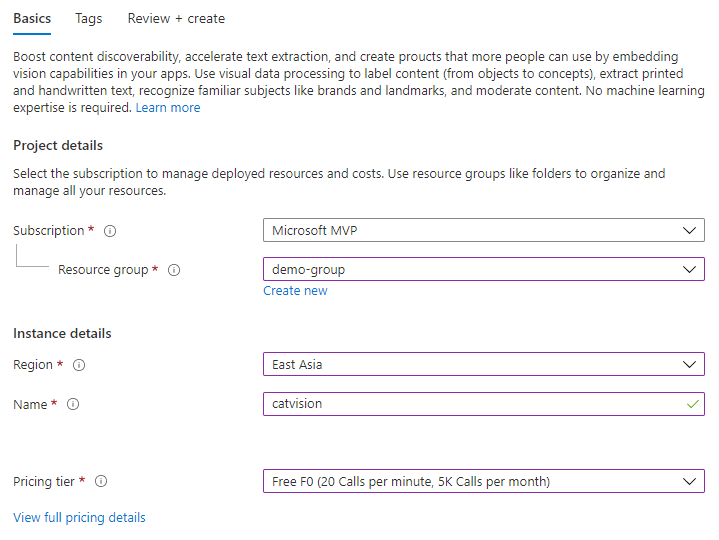Click the info icon beside Name
This screenshot has height=540, width=719.
[x=73, y=405]
